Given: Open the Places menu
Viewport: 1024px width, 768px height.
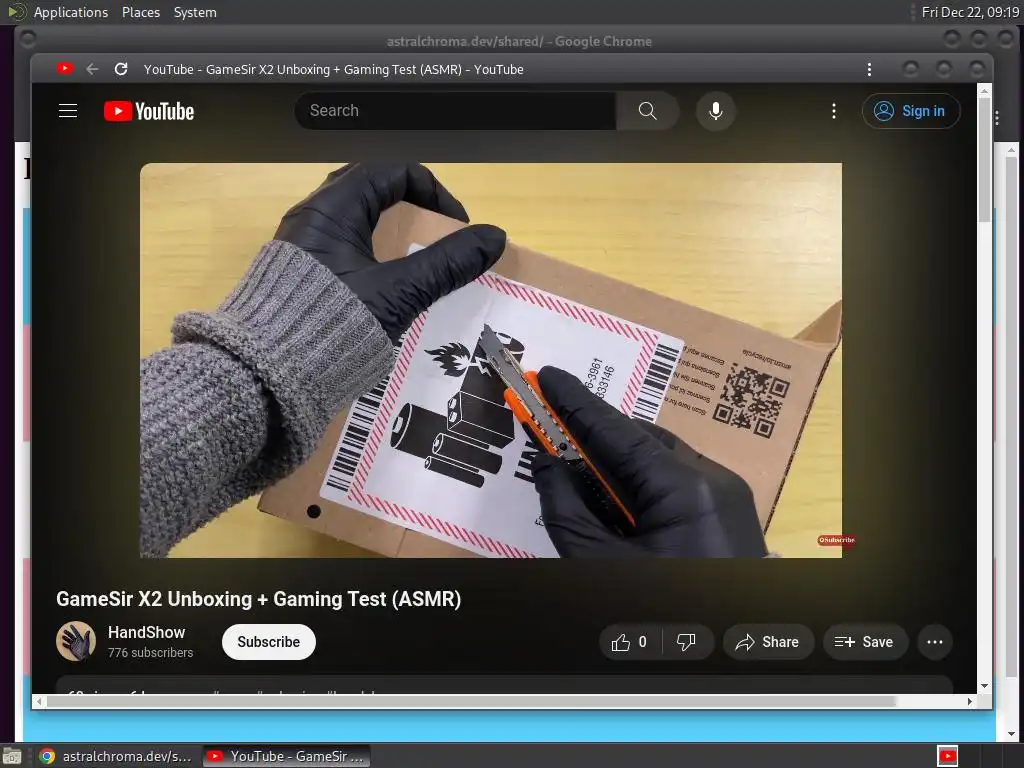Looking at the screenshot, I should [140, 12].
